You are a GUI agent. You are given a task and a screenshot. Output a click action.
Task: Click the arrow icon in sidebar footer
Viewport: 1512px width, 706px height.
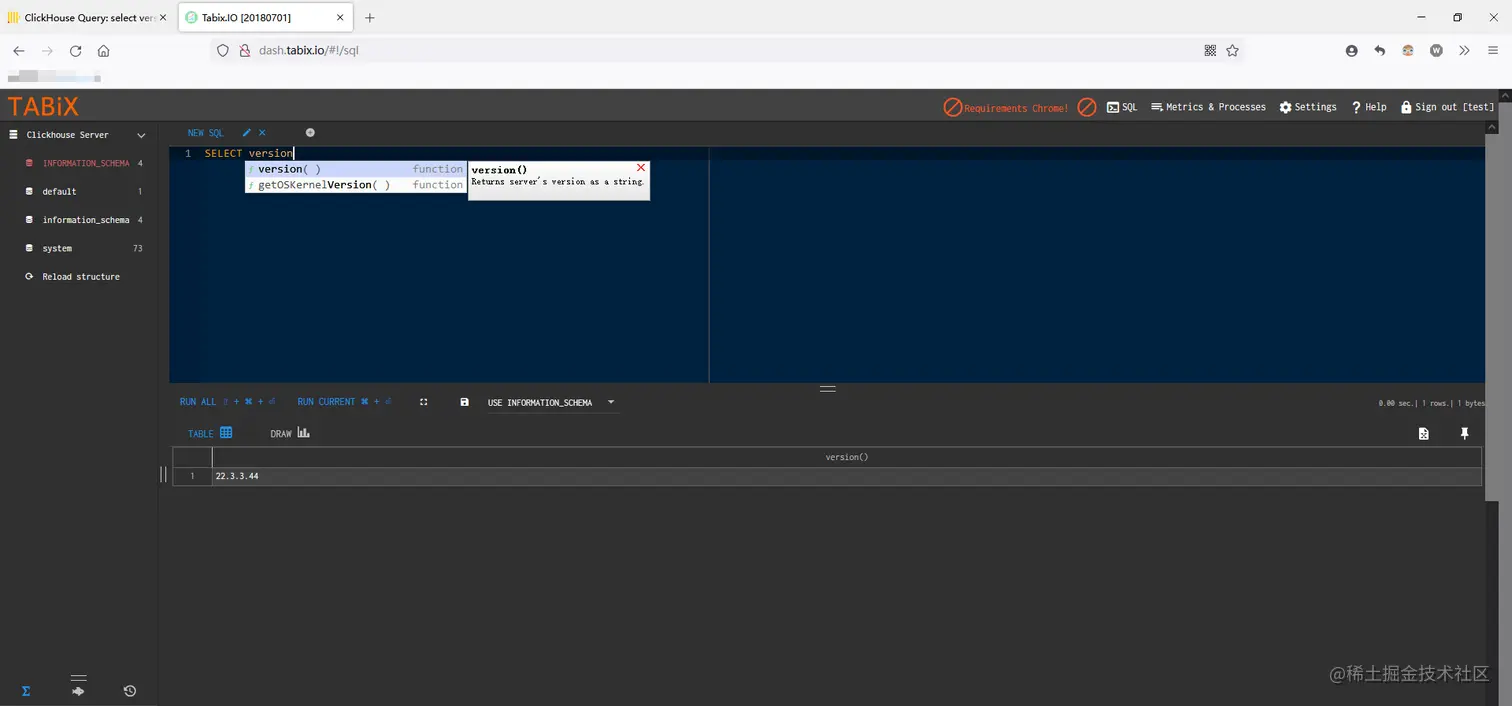[x=78, y=691]
